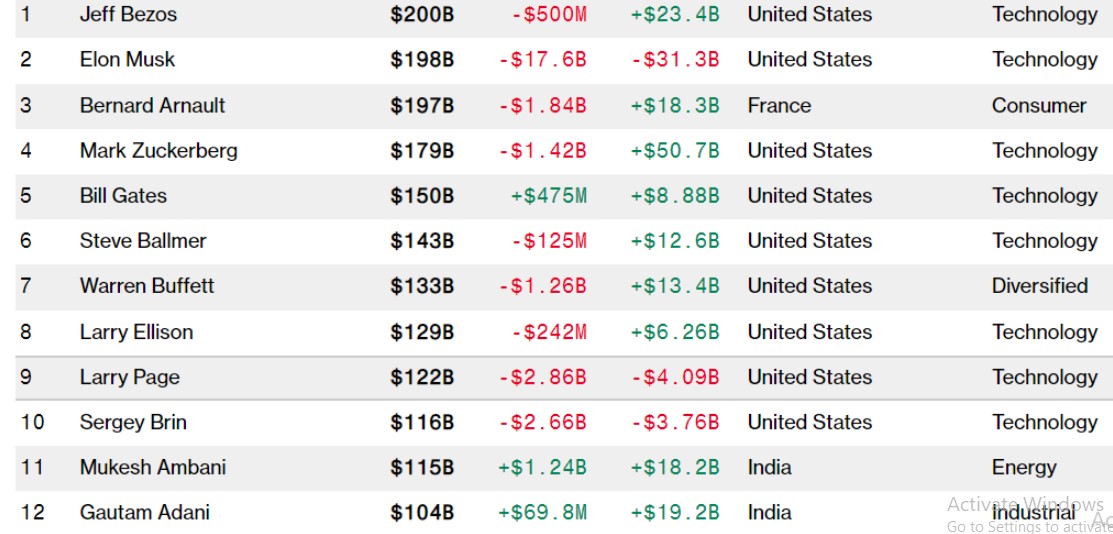Select Mark Zuckerberg in the list
This screenshot has width=1113, height=534.
pos(158,150)
